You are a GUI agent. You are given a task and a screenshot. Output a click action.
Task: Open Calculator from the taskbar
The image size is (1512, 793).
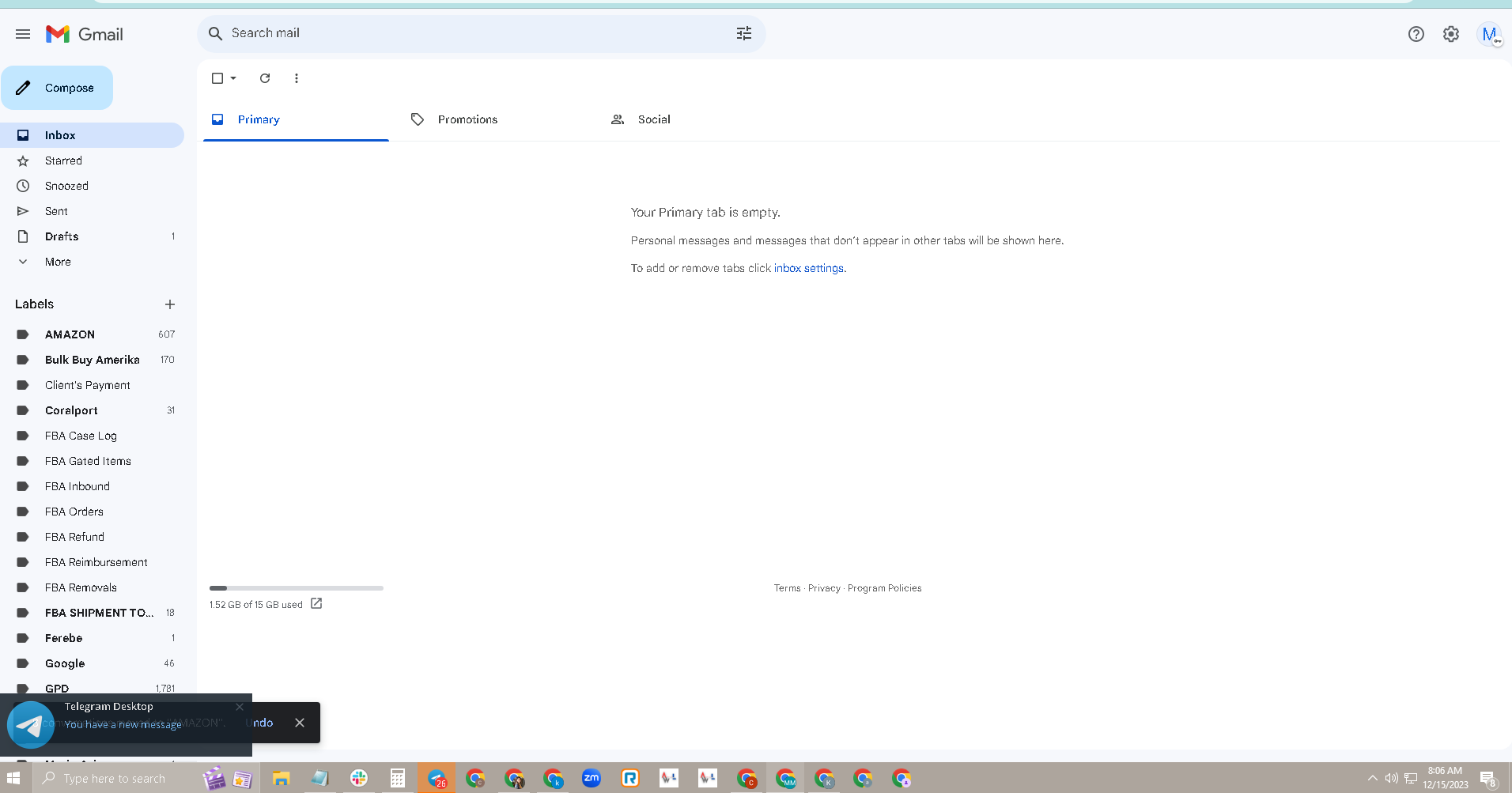point(397,778)
